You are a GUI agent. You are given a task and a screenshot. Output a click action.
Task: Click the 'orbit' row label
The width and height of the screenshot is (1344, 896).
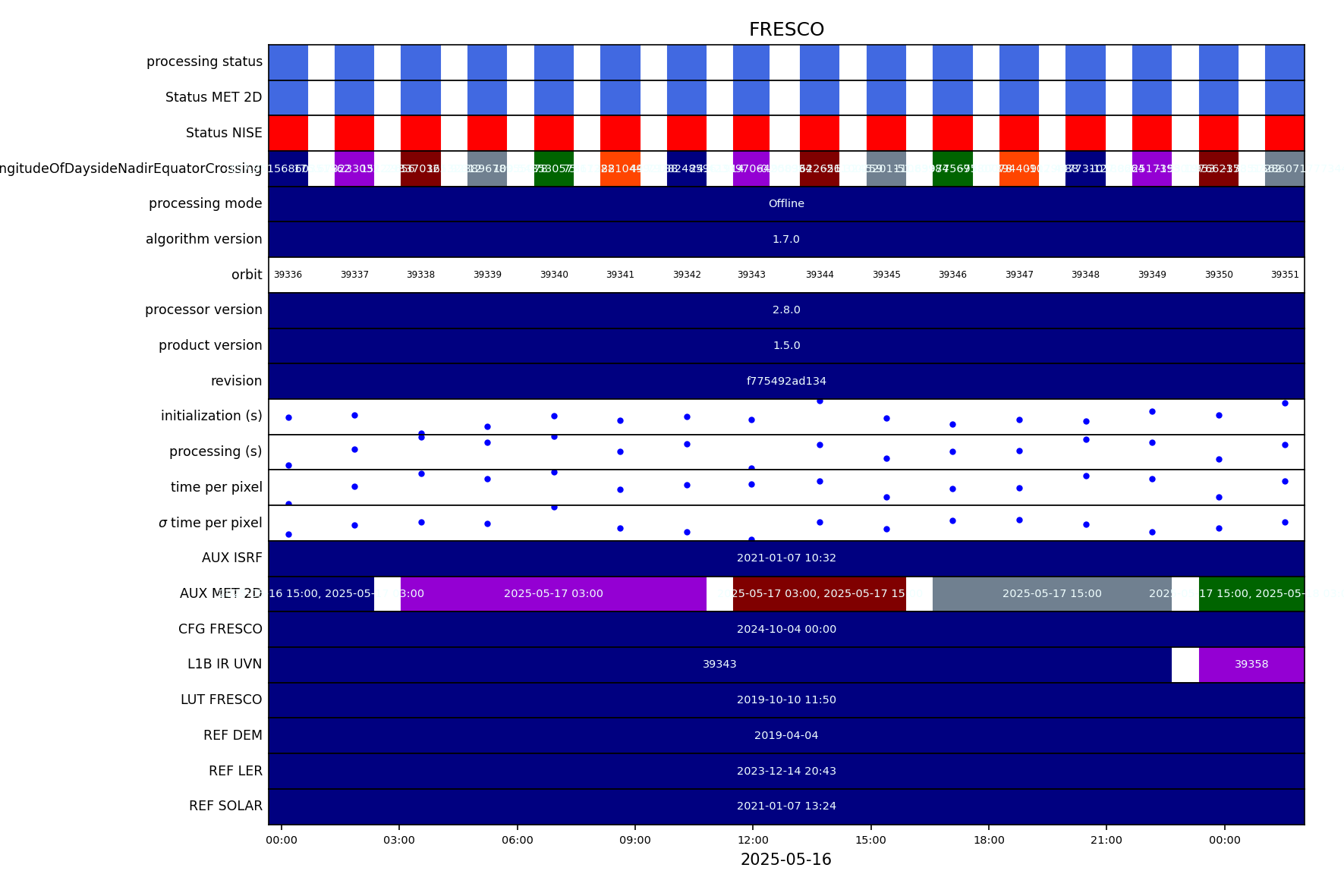tap(247, 275)
